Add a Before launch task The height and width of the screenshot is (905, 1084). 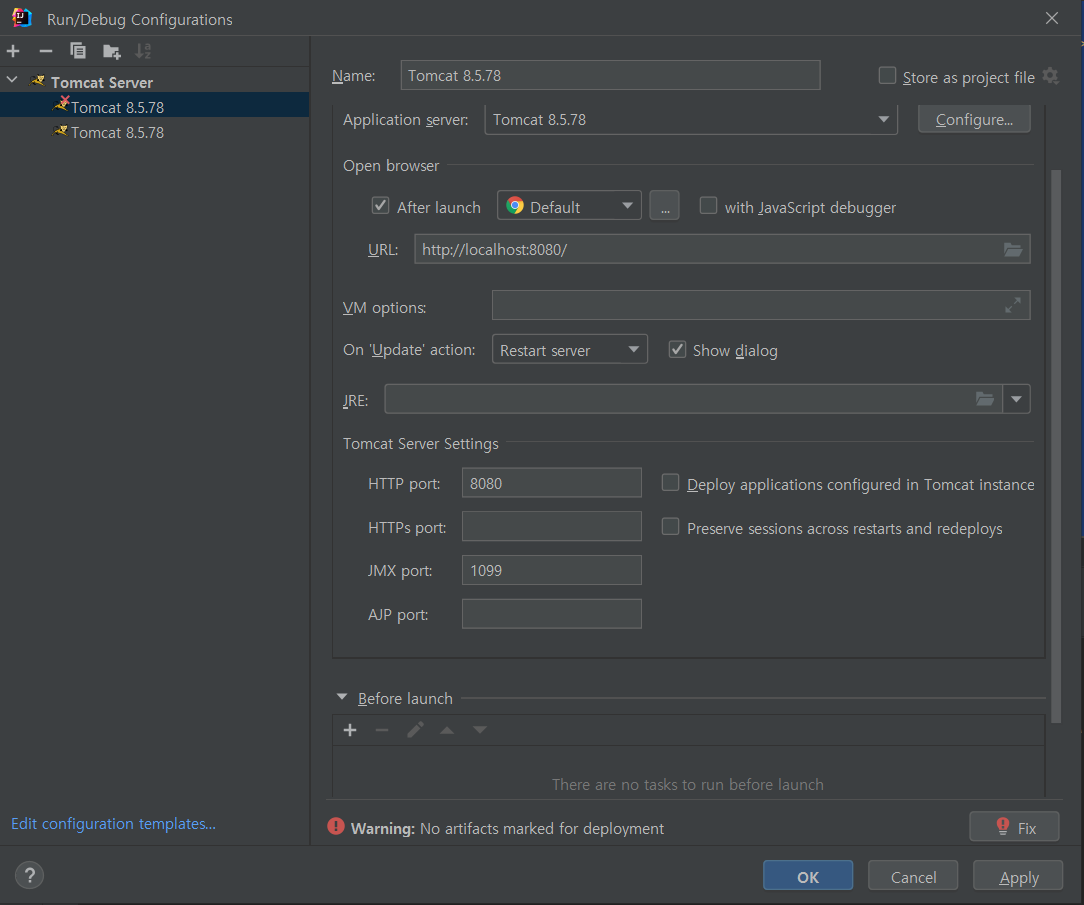point(350,730)
